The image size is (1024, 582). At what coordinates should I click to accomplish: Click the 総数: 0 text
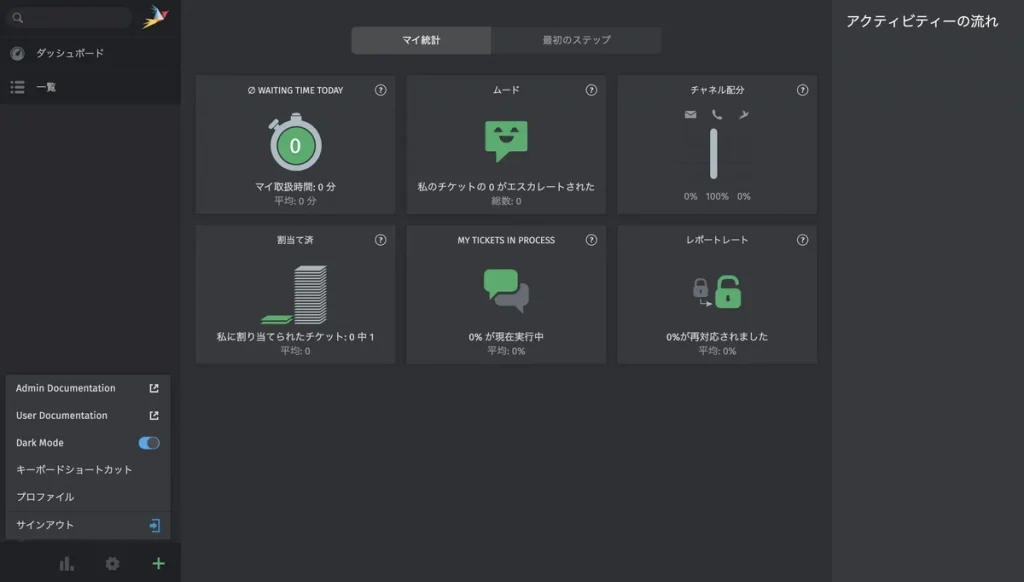[506, 201]
